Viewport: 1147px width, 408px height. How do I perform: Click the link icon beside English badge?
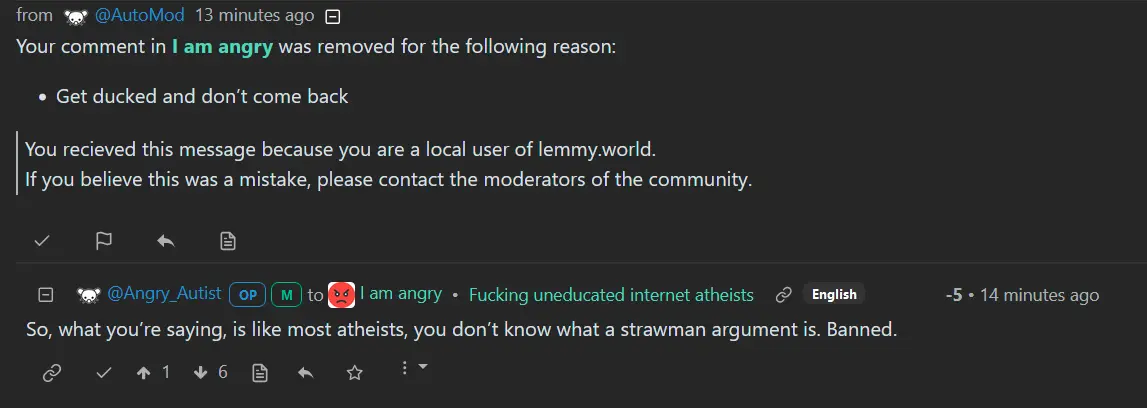pos(784,294)
